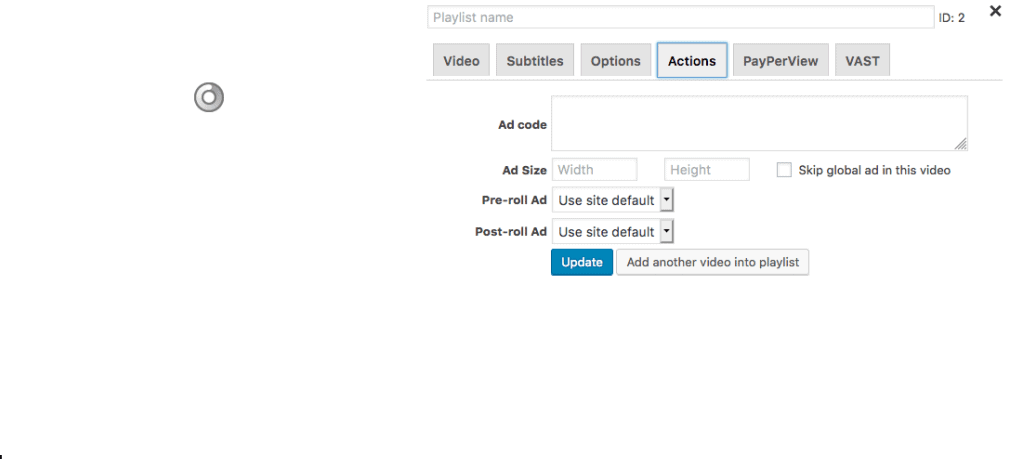Switch to the VAST tab
1010x459 pixels.
coord(862,61)
